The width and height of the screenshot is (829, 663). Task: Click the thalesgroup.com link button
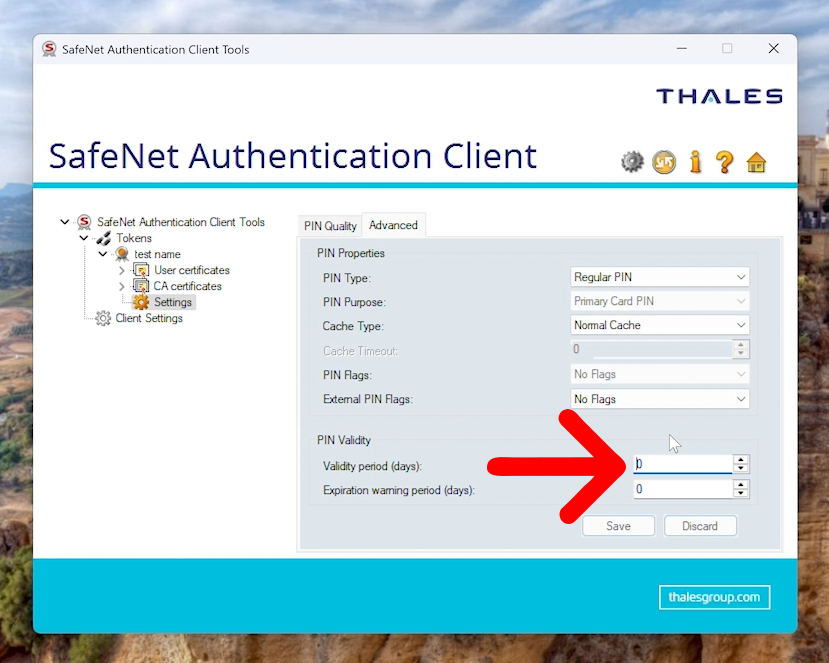[714, 597]
